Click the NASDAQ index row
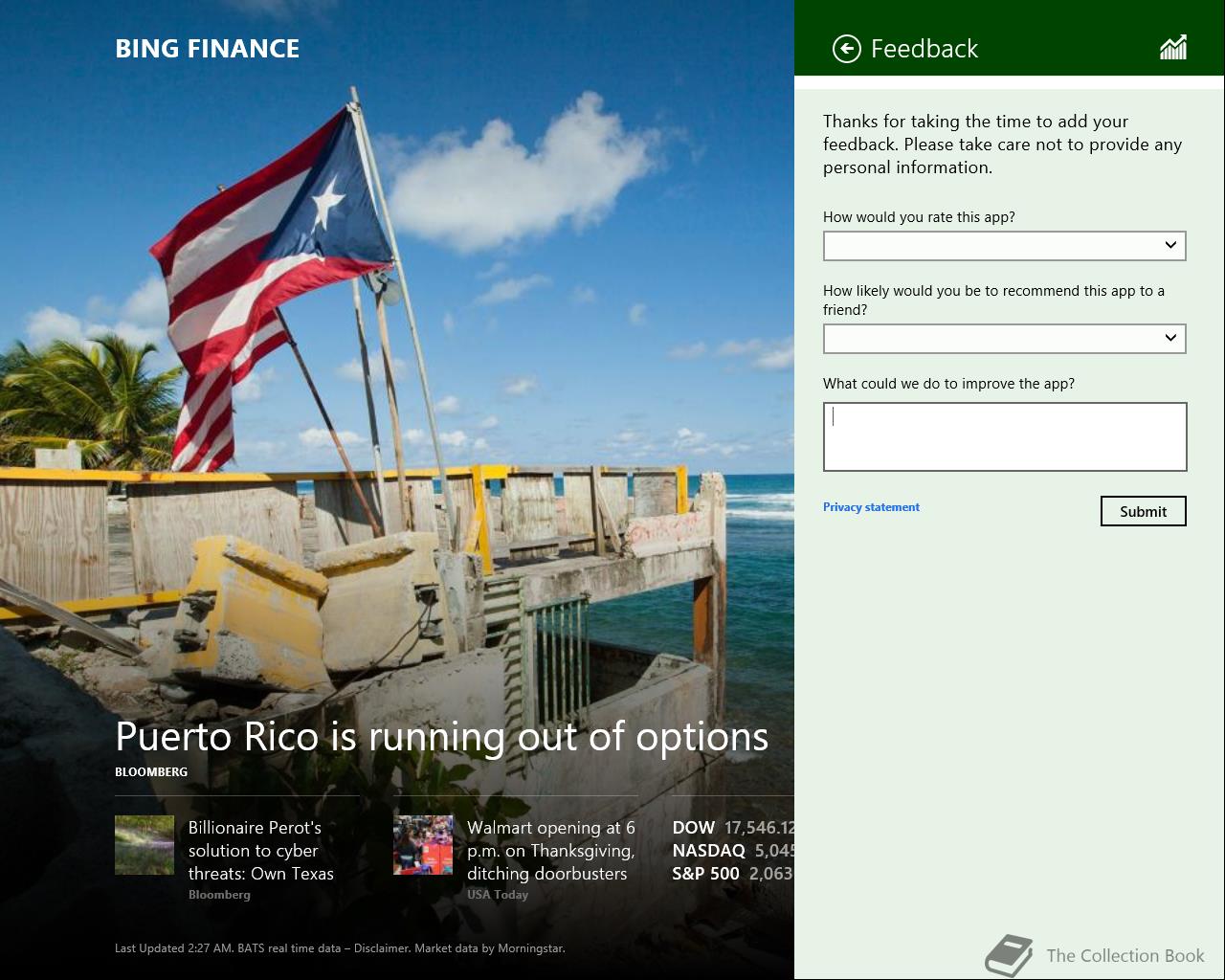Screen dimensions: 1225x980 coord(733,851)
